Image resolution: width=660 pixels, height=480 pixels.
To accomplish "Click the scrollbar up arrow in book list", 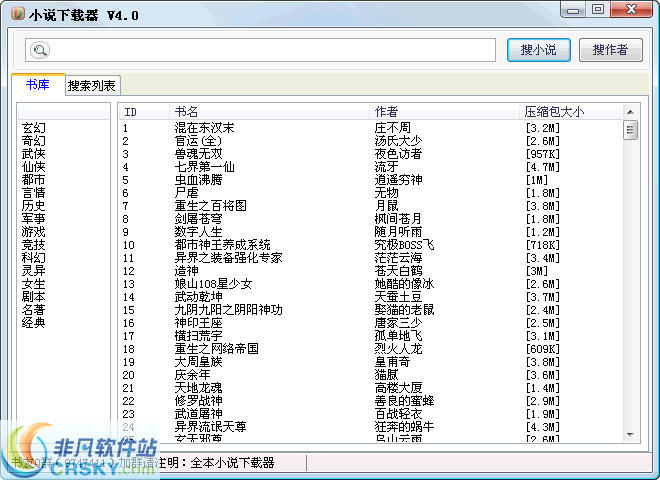I will [x=630, y=112].
